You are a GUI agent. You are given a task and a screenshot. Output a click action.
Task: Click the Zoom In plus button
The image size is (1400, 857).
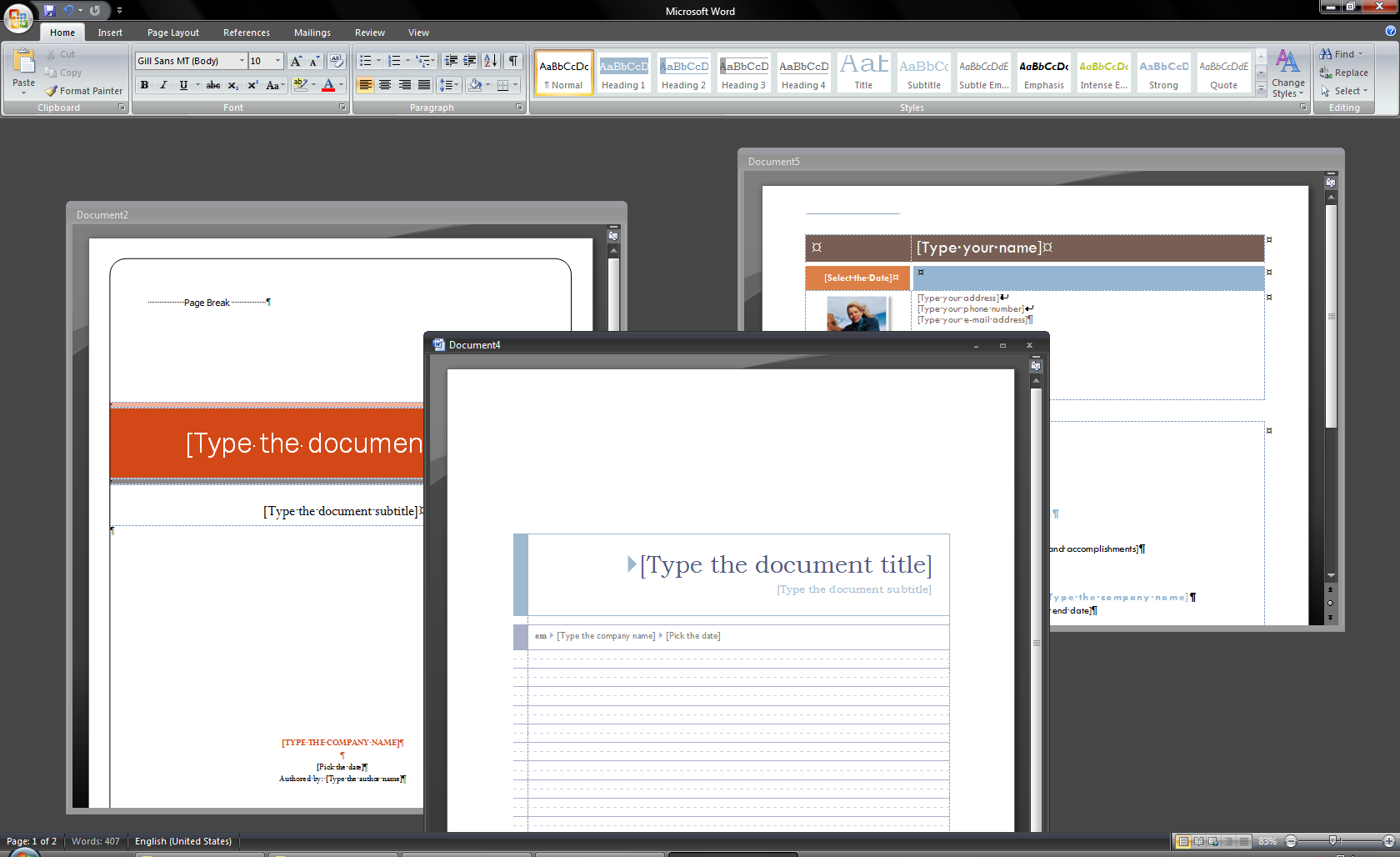coord(1388,841)
